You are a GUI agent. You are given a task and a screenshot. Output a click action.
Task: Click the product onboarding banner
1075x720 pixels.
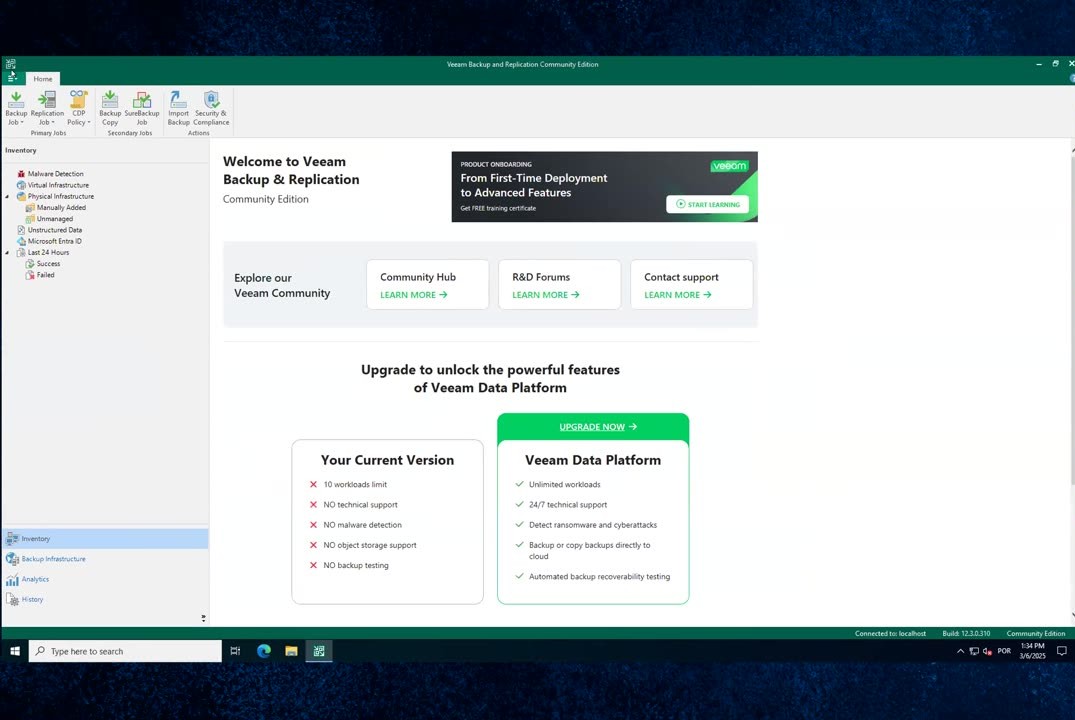click(604, 187)
